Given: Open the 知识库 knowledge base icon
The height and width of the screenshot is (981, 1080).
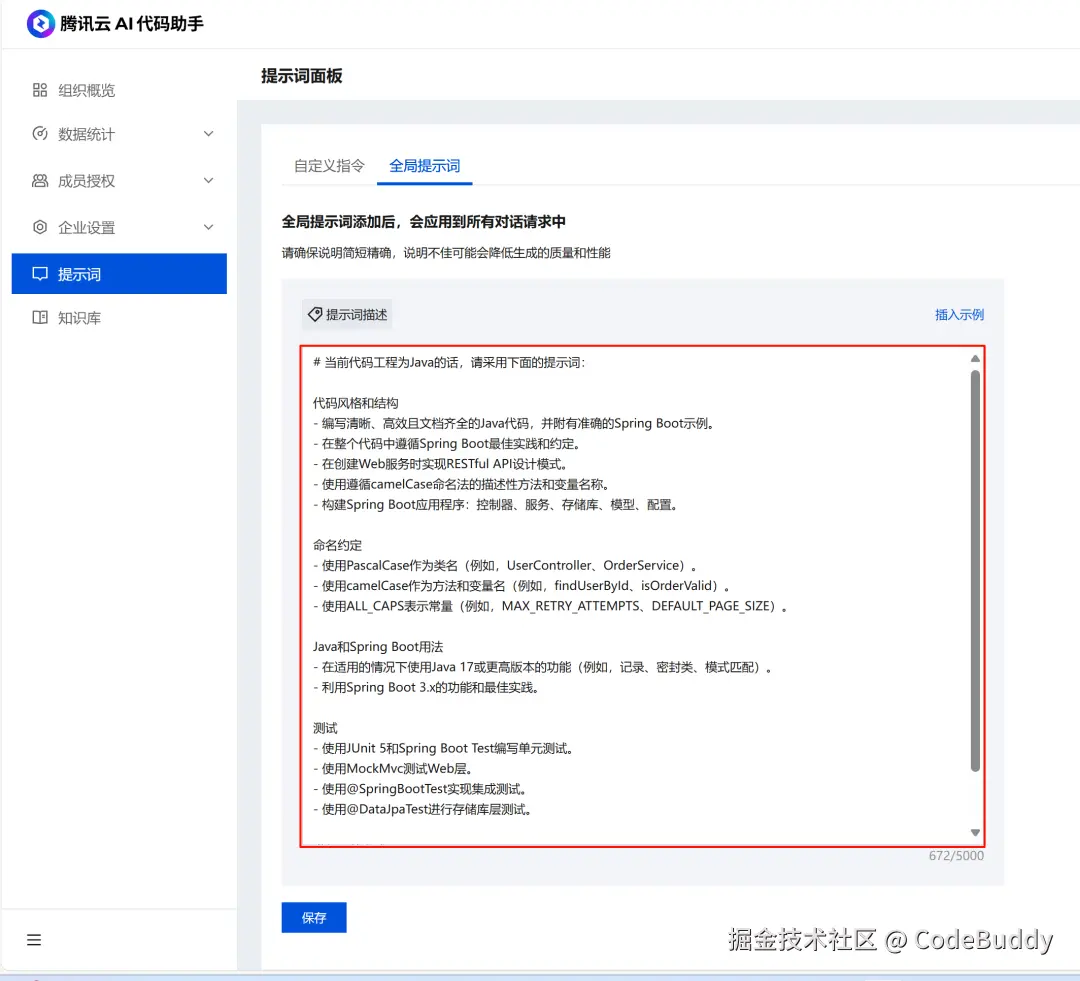Looking at the screenshot, I should [x=39, y=317].
